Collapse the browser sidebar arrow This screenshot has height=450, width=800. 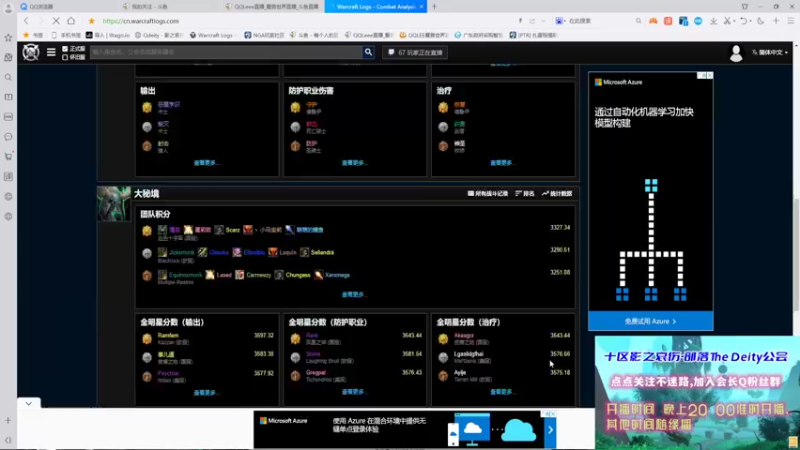click(x=8, y=440)
